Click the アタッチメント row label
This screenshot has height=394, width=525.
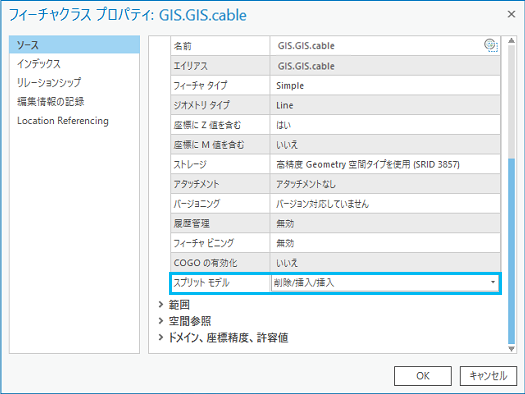pos(196,184)
